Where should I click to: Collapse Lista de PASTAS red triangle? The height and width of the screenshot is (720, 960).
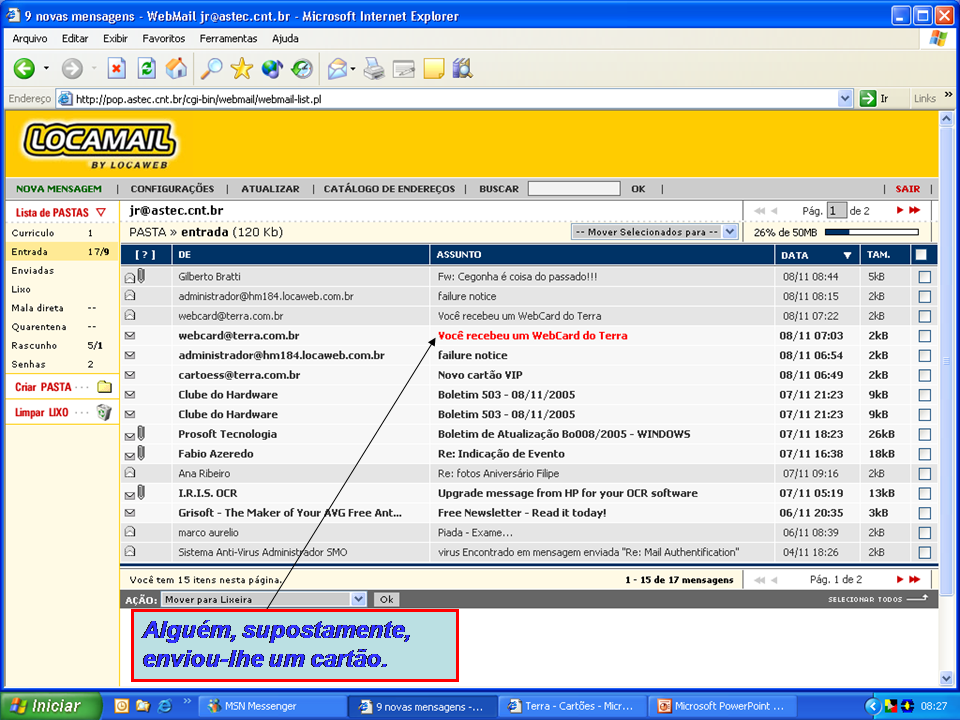pos(101,212)
